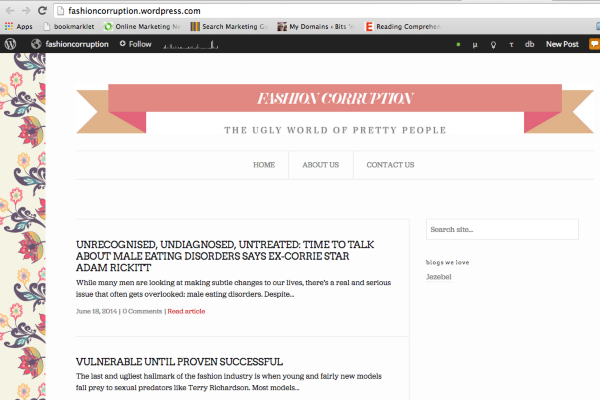
Task: Click Read article for the Adam Rickitt post
Action: 186,311
